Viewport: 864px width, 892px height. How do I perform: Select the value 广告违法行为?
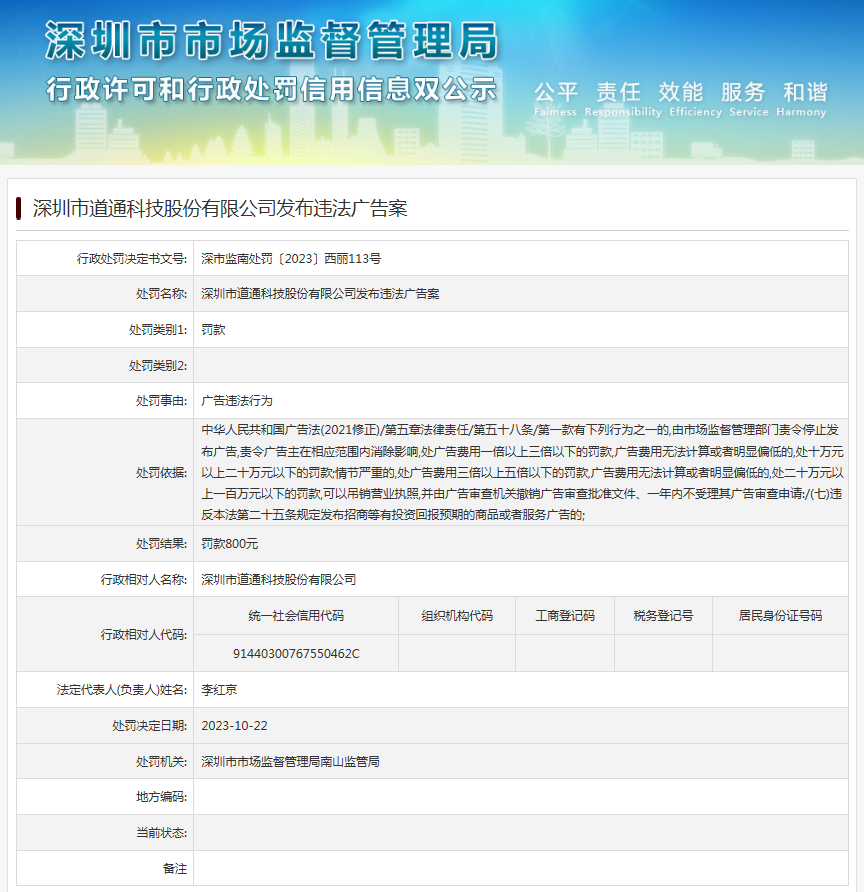[237, 401]
